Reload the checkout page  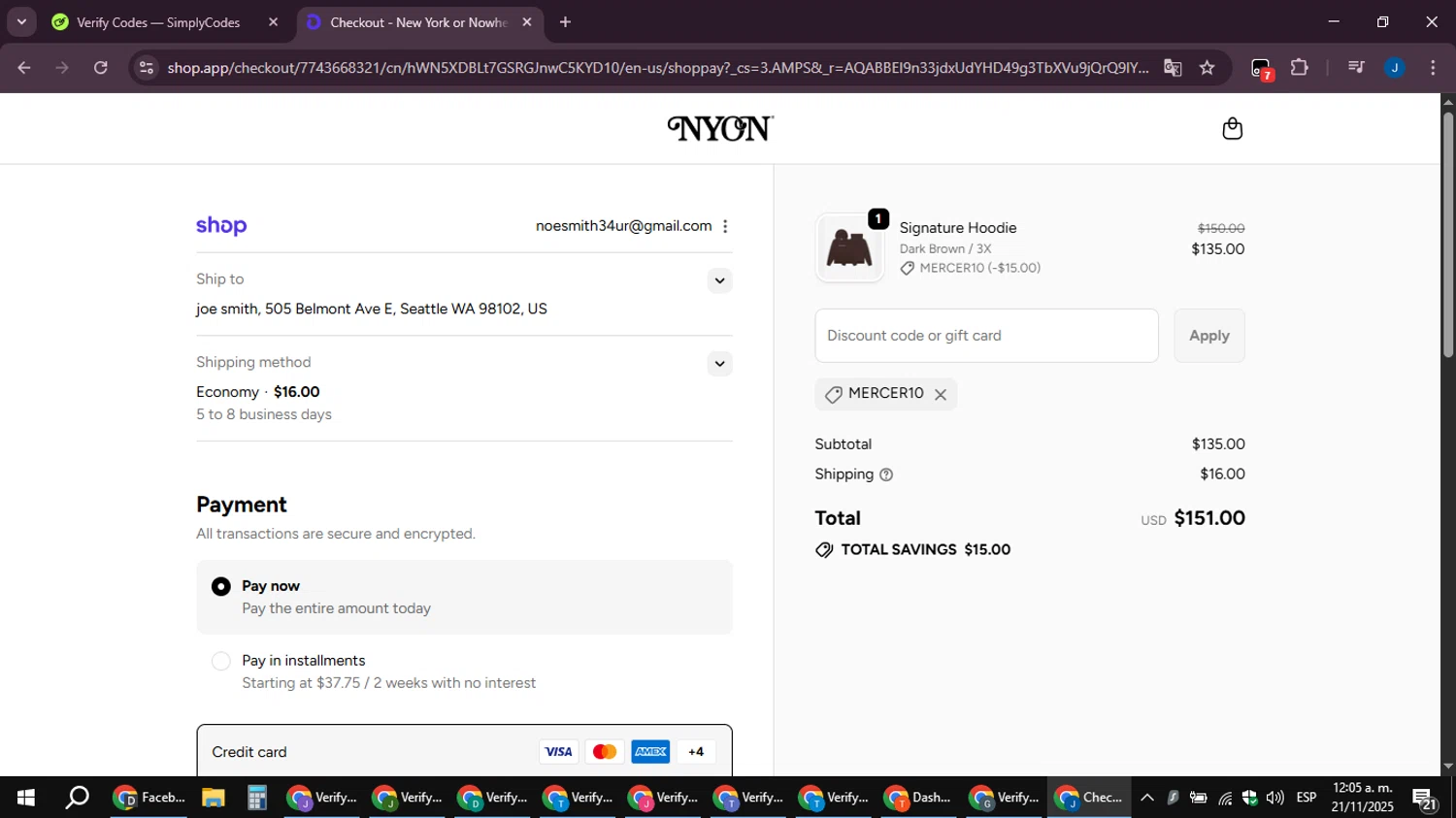[x=101, y=68]
